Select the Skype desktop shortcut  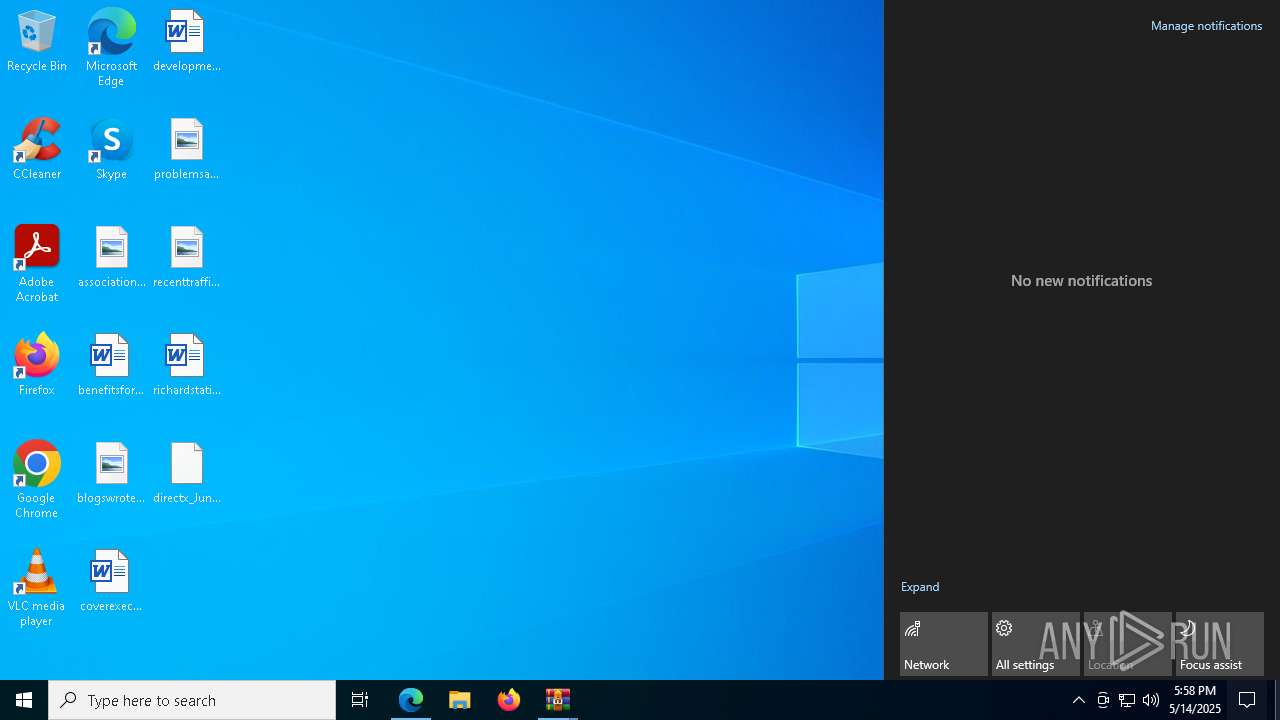pyautogui.click(x=111, y=149)
